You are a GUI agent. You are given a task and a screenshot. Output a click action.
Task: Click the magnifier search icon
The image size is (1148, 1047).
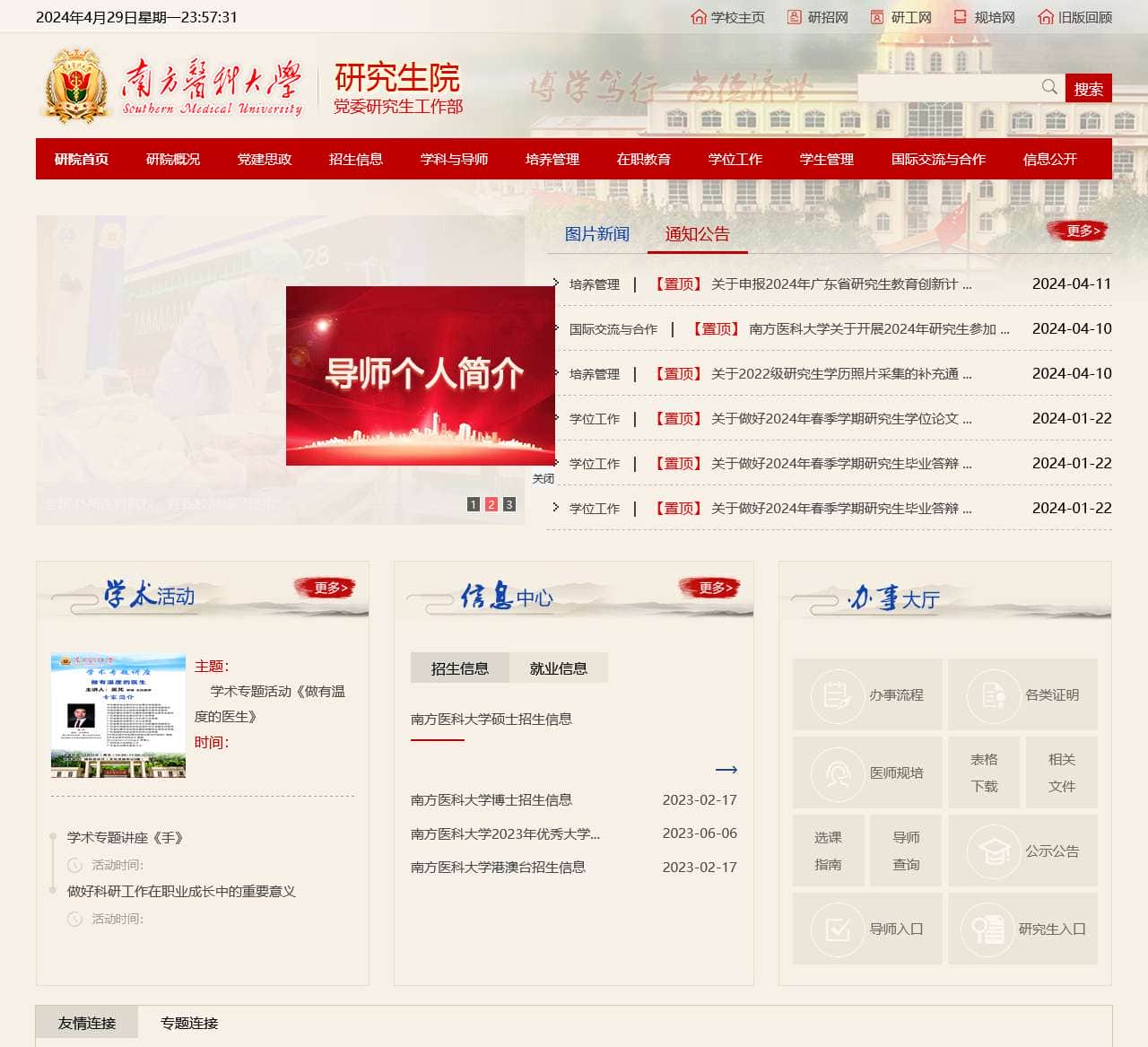pos(1049,87)
